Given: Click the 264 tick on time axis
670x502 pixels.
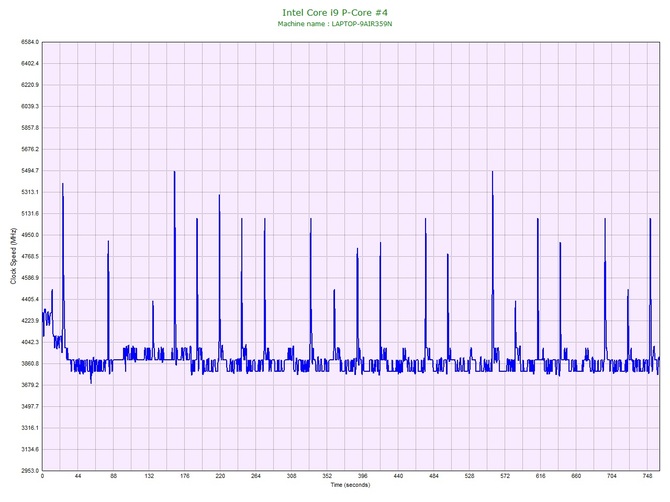Looking at the screenshot, I should pyautogui.click(x=256, y=476).
